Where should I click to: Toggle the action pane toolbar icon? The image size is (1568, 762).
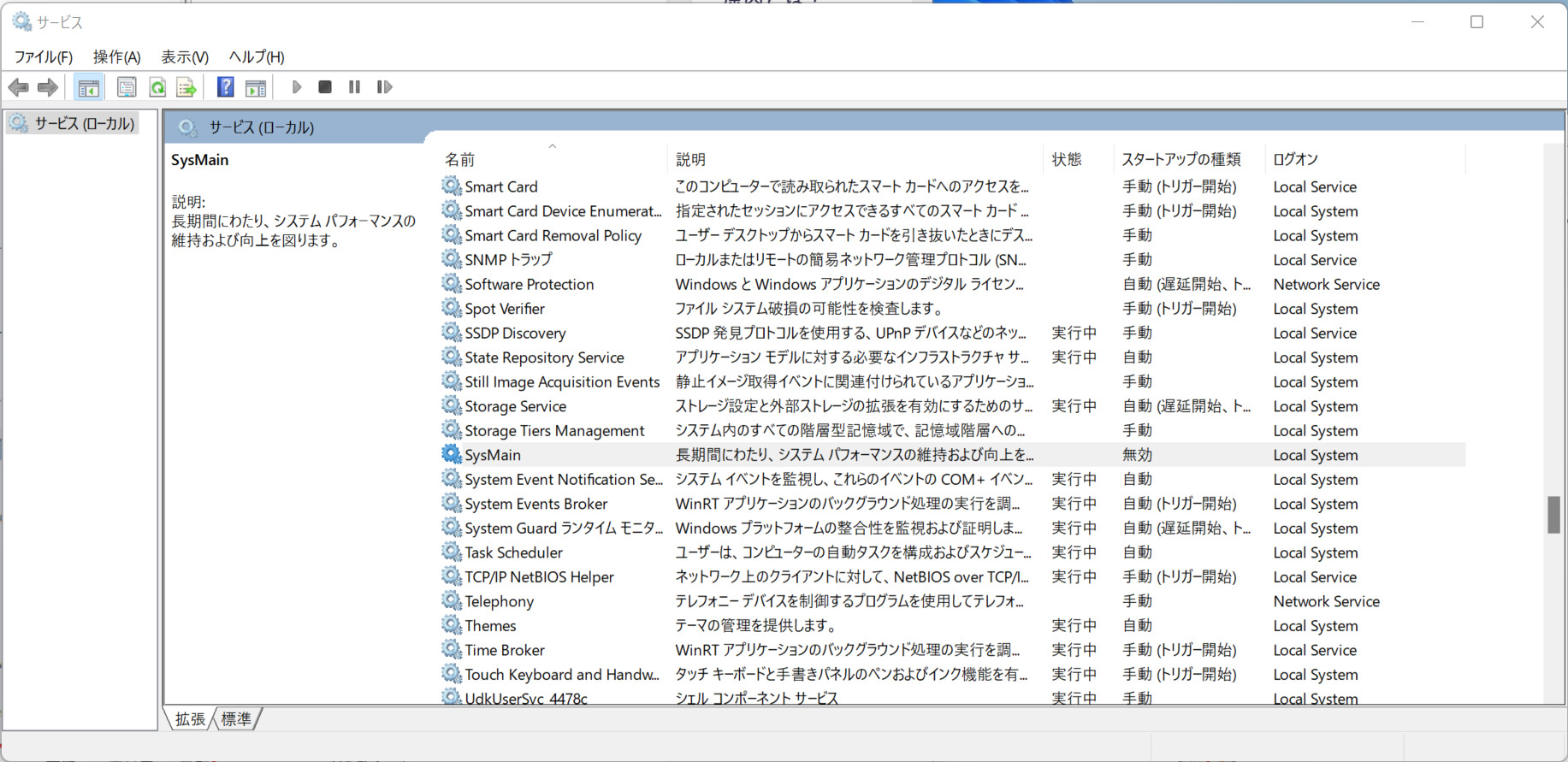[x=256, y=87]
